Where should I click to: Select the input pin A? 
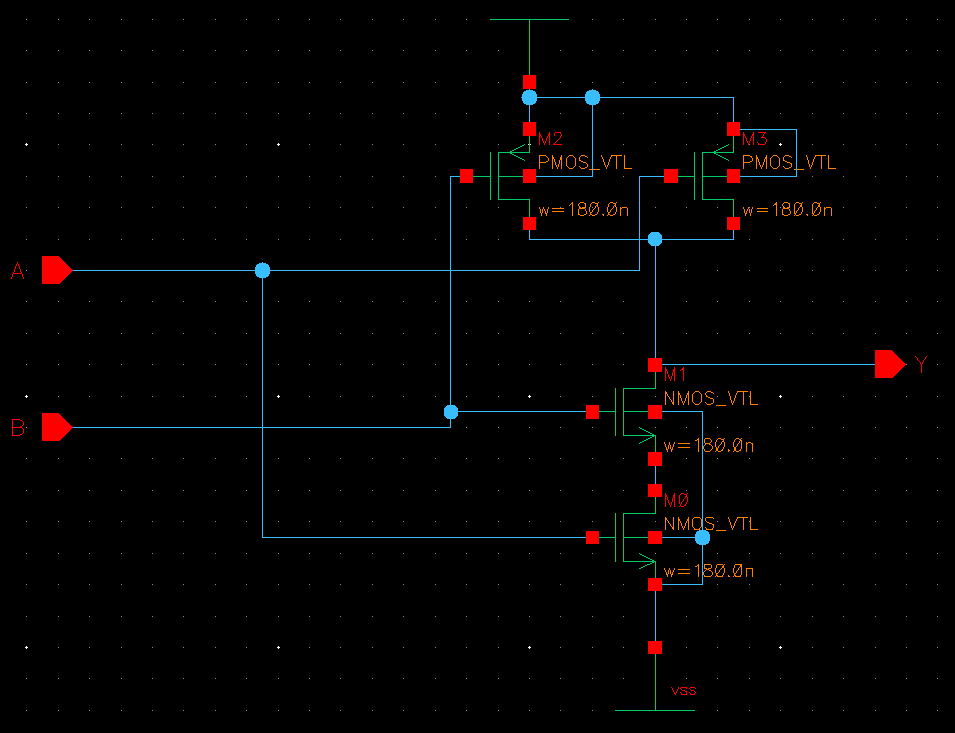[x=57, y=270]
